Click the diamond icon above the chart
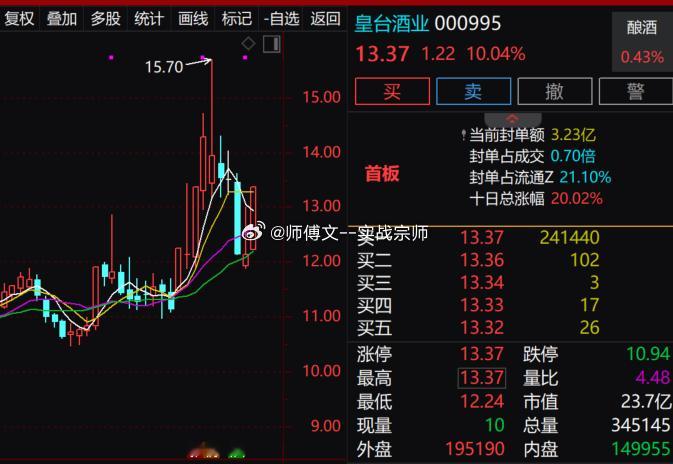This screenshot has height=464, width=673. [x=248, y=43]
